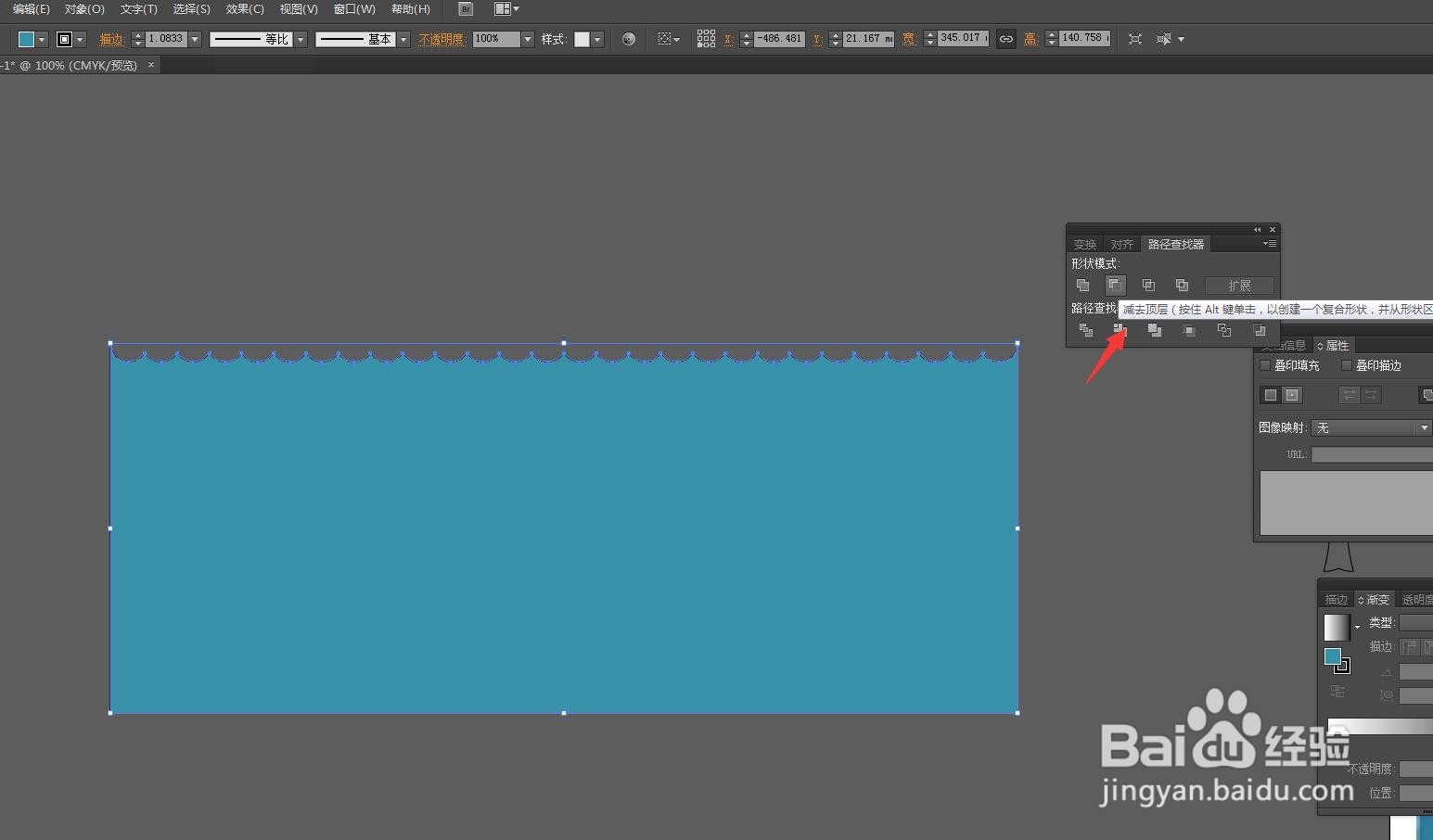This screenshot has height=840, width=1433.
Task: Click the align selection options icon
Action: coord(669,39)
